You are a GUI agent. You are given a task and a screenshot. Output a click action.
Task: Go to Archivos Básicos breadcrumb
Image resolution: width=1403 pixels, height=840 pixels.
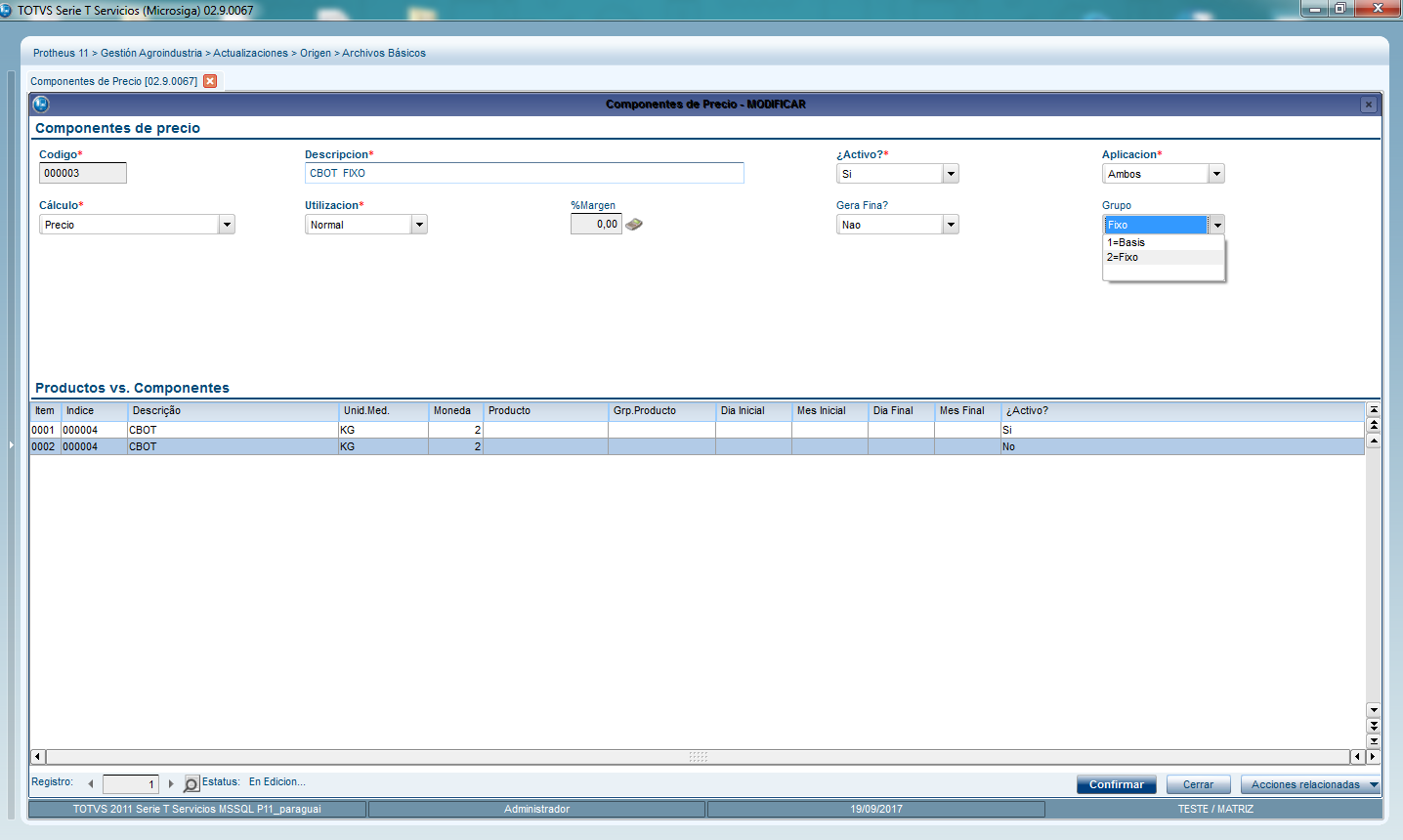[x=384, y=53]
